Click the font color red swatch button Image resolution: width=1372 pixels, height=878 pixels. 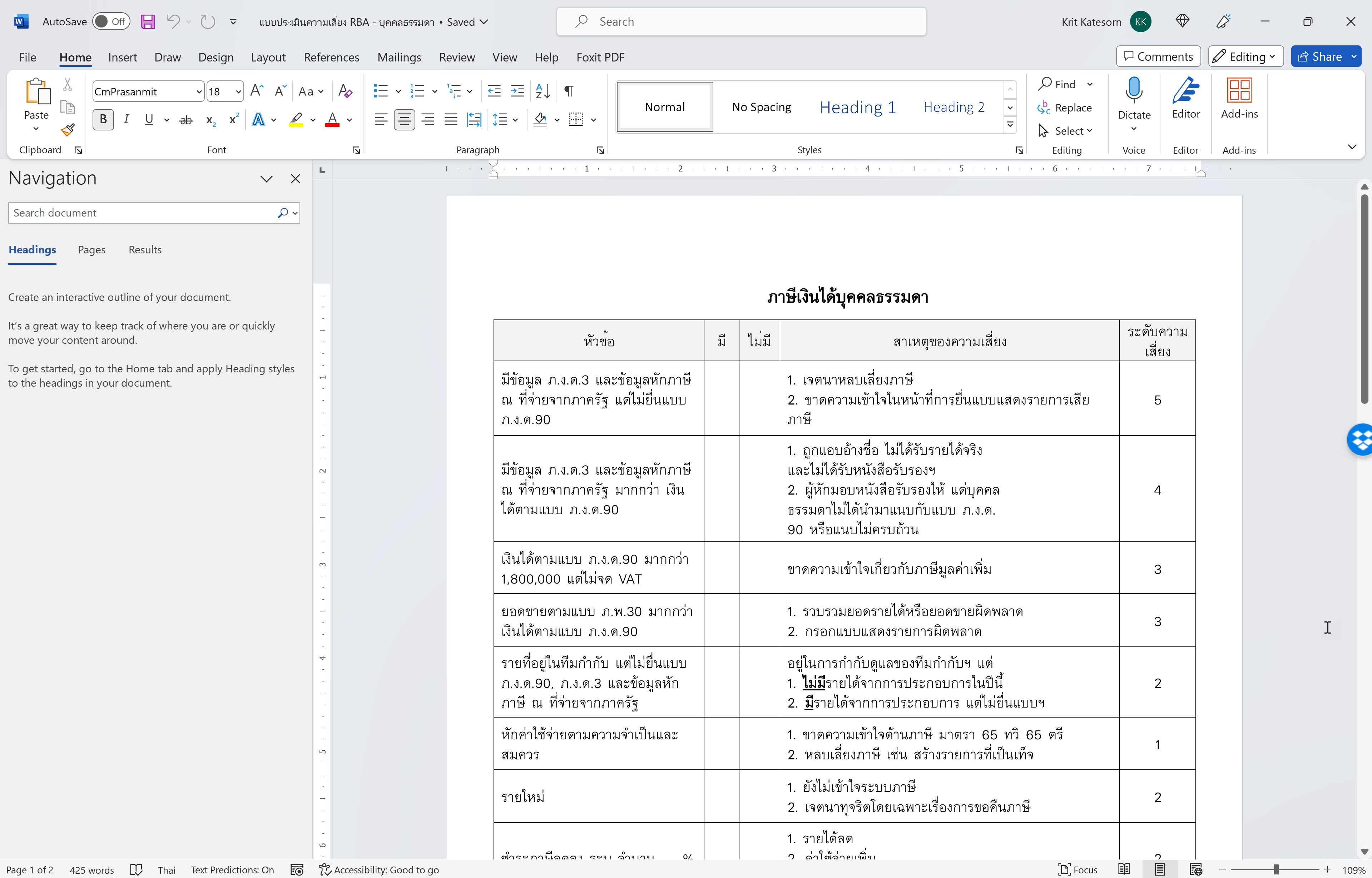coord(332,120)
